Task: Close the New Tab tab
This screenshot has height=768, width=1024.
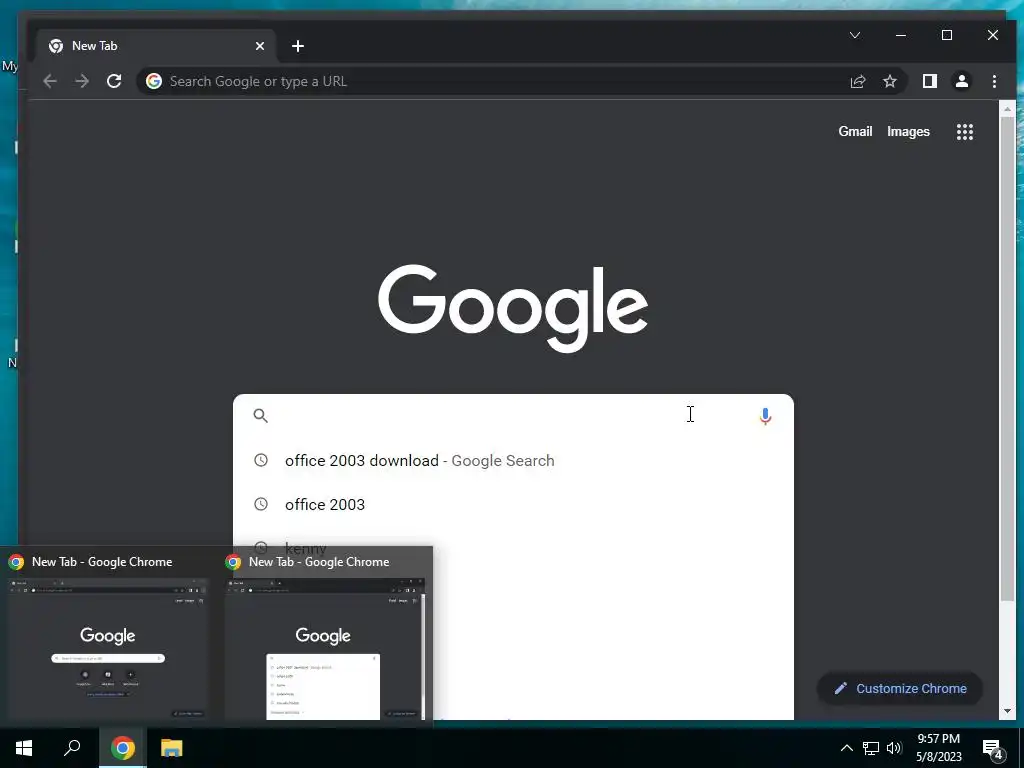Action: pos(260,46)
